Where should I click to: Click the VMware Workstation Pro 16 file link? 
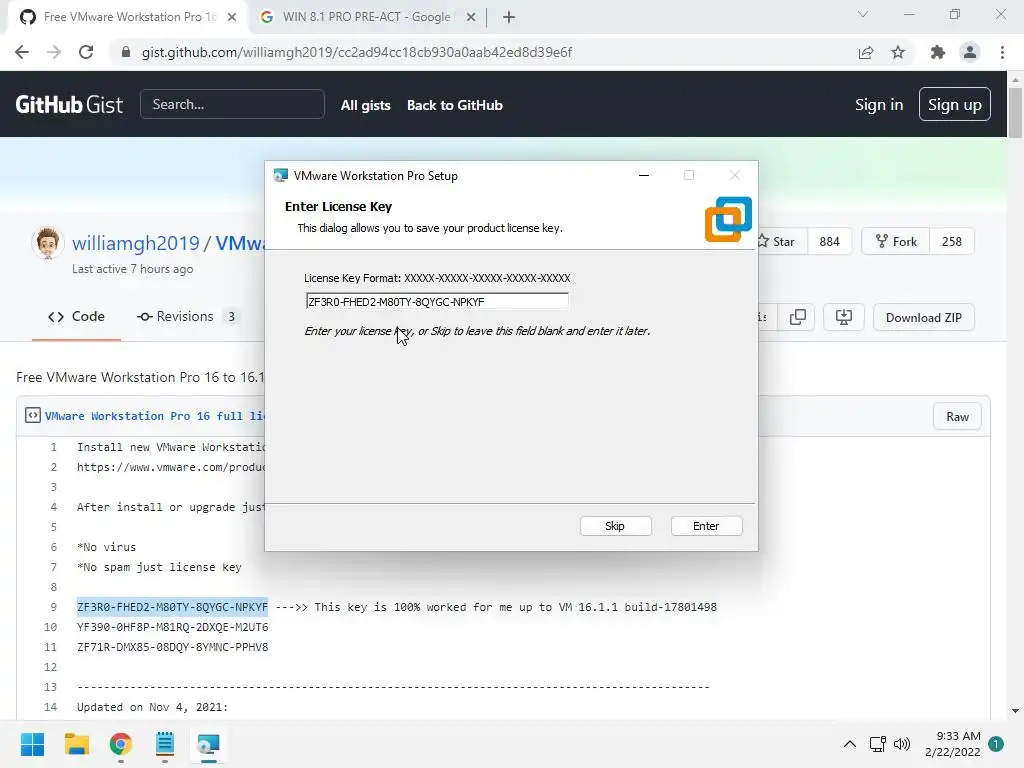(x=155, y=416)
